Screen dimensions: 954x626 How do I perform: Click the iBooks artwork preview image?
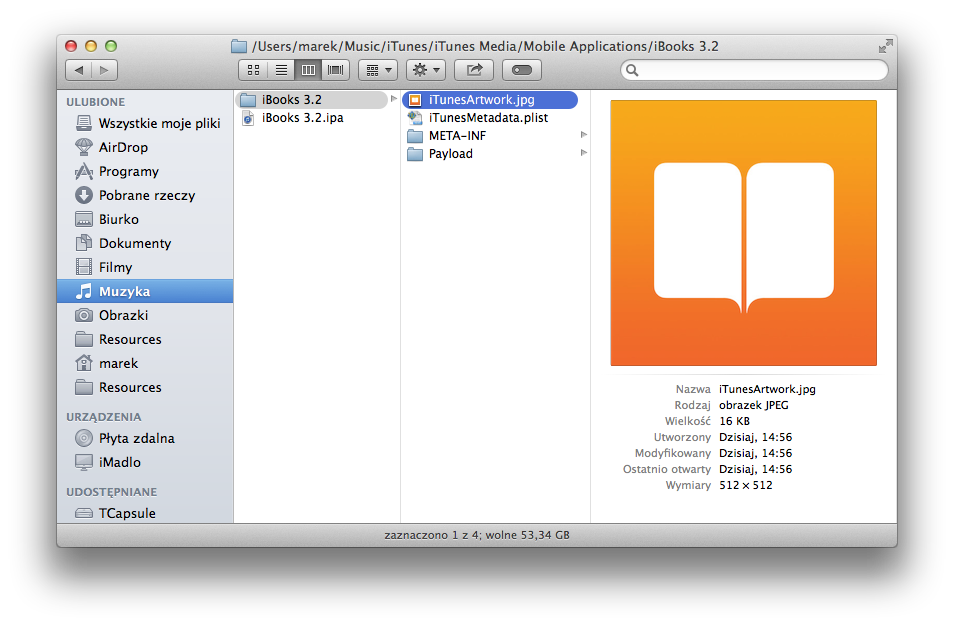[743, 233]
